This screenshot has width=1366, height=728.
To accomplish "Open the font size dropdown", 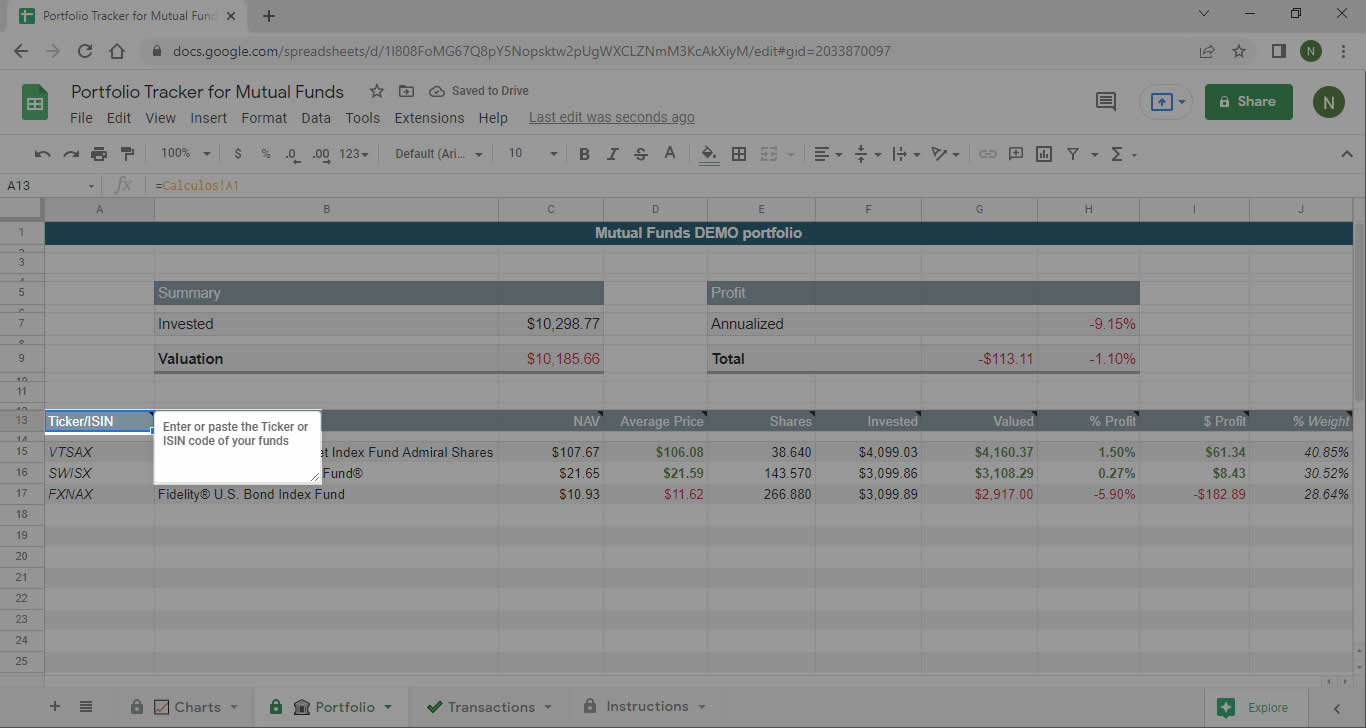I will click(x=530, y=153).
